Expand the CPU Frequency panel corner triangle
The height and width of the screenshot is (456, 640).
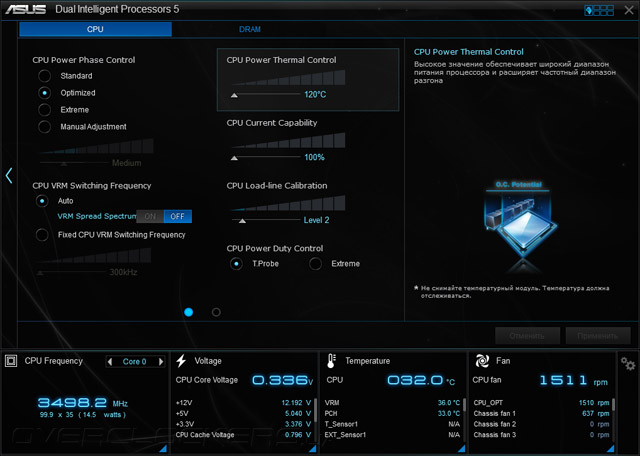coord(162,449)
